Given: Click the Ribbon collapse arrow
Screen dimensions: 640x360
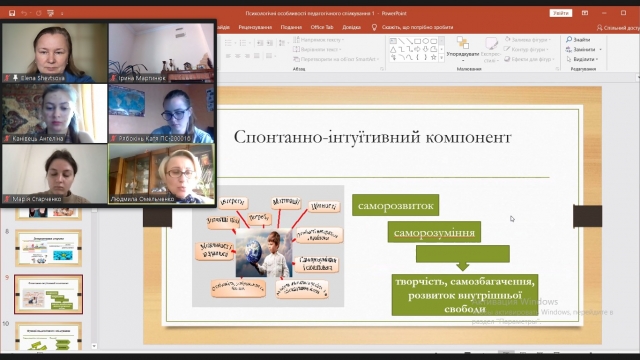Looking at the screenshot, I should [x=638, y=76].
